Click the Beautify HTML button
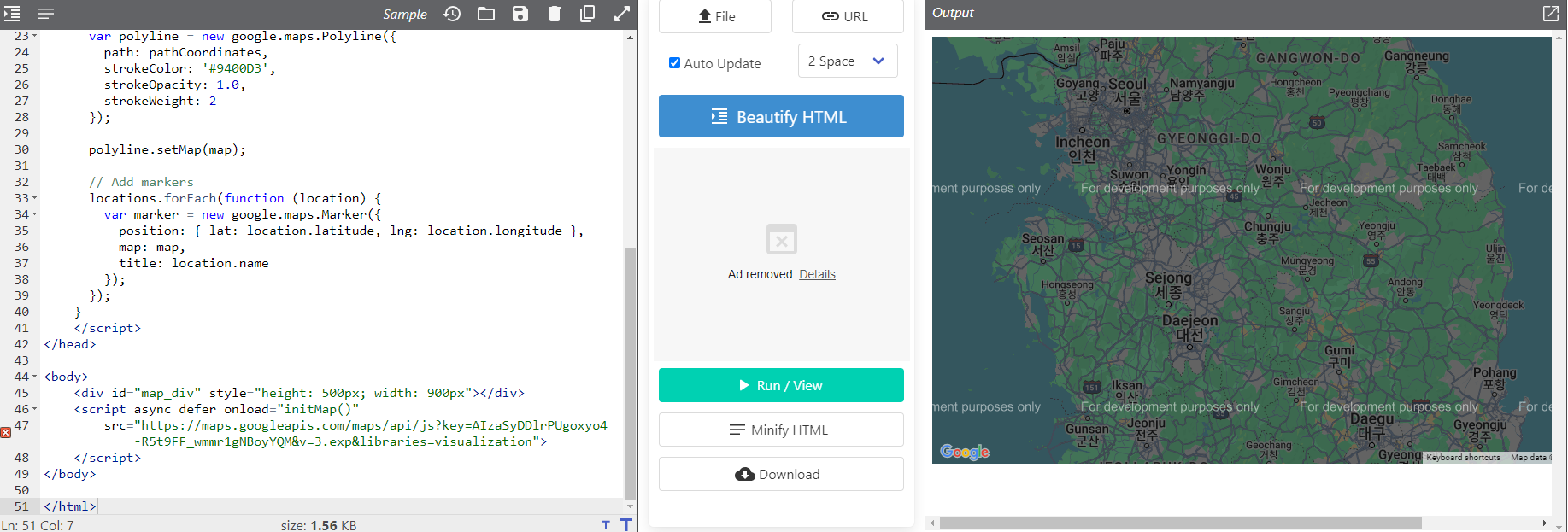 781,116
